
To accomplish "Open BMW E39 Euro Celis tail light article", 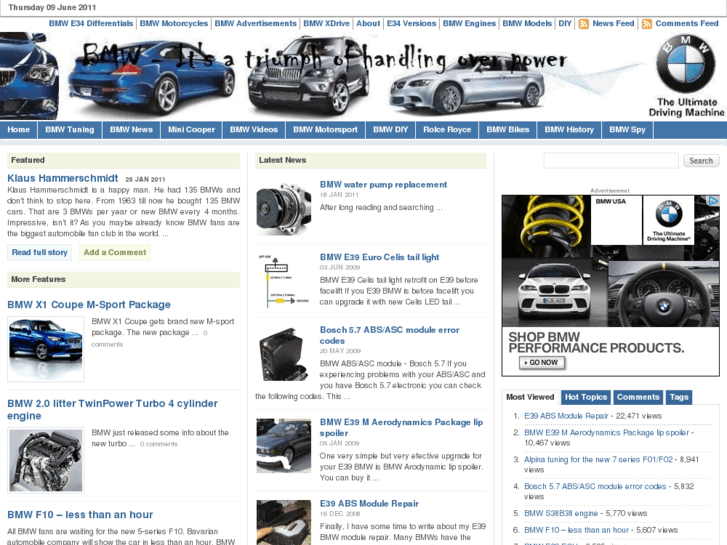I will [x=379, y=257].
